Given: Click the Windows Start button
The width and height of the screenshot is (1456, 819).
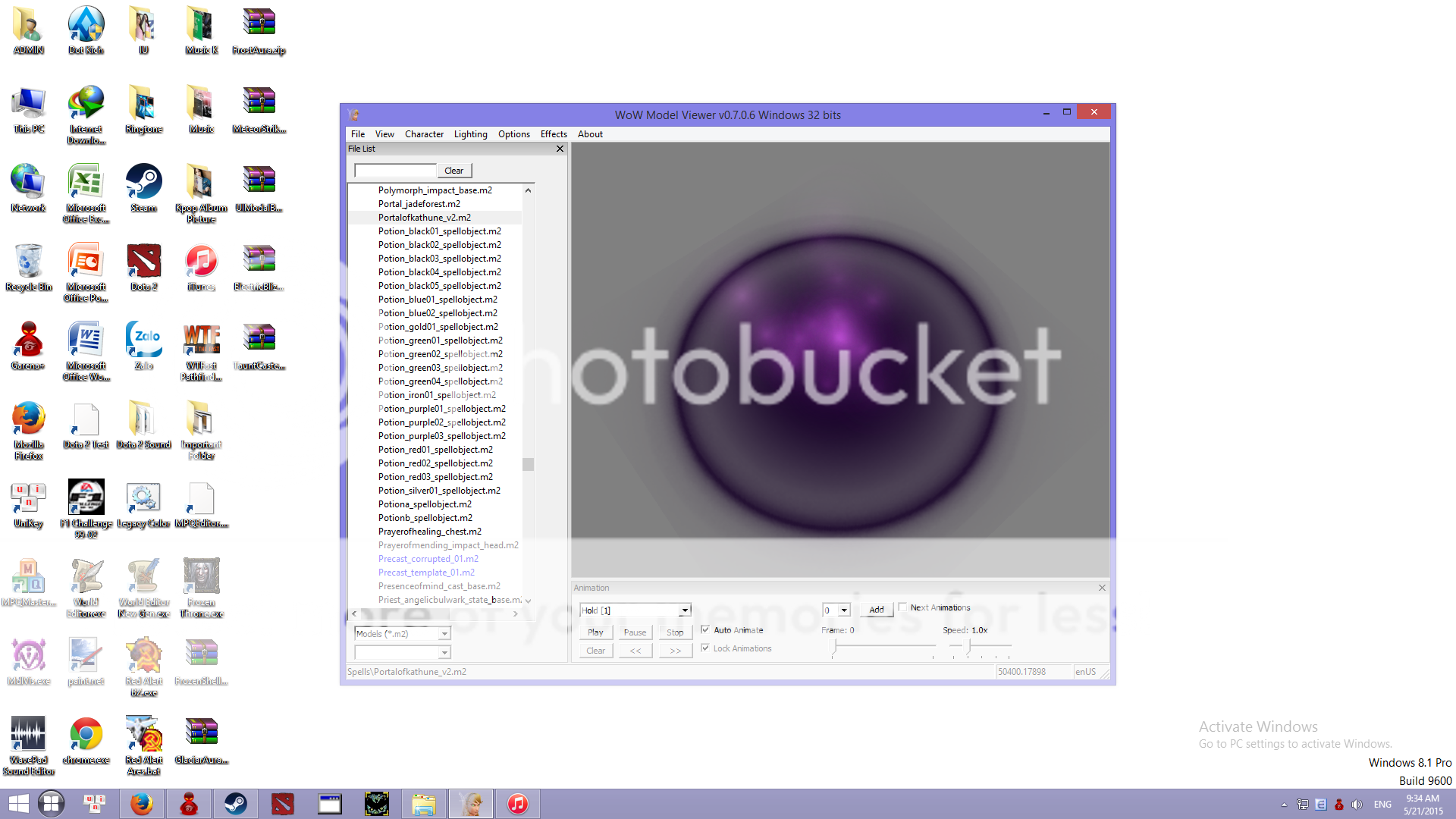Looking at the screenshot, I should pos(18,804).
